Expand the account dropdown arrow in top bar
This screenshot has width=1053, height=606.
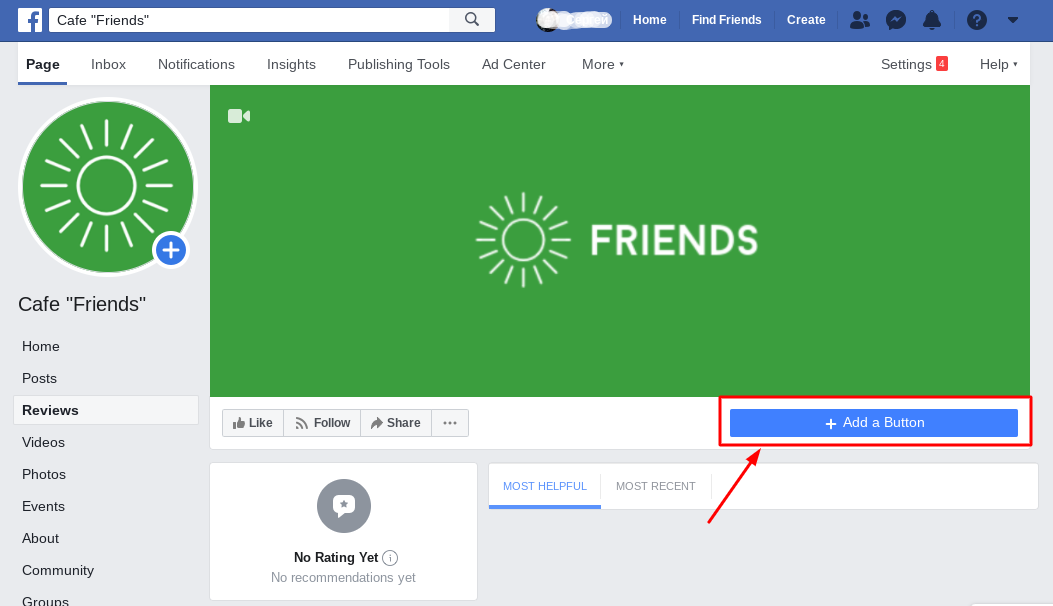(x=1013, y=20)
